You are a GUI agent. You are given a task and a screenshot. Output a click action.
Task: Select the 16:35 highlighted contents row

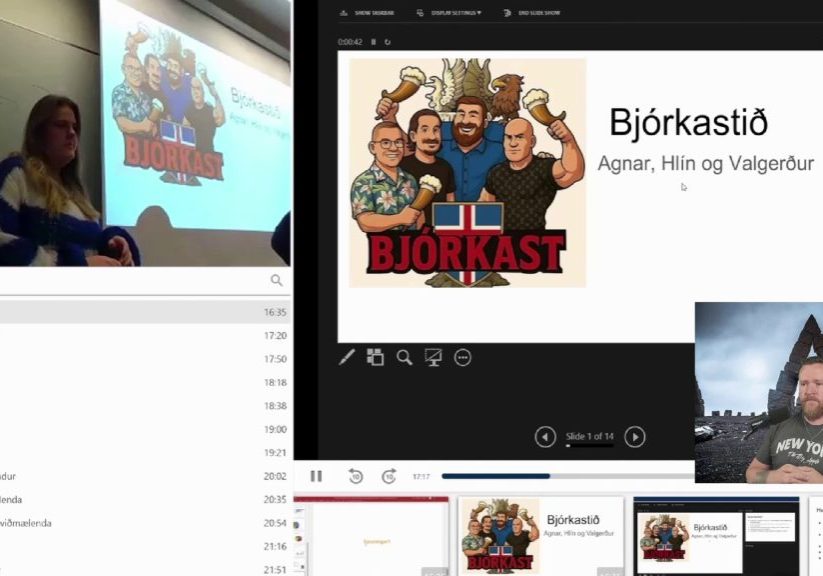[140, 312]
